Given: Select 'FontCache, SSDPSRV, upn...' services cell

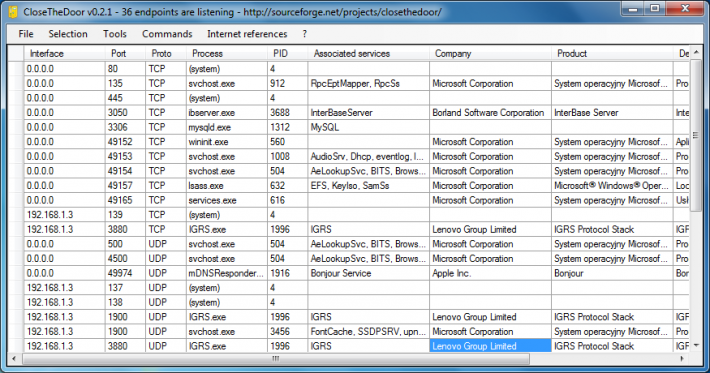Looking at the screenshot, I should 369,331.
